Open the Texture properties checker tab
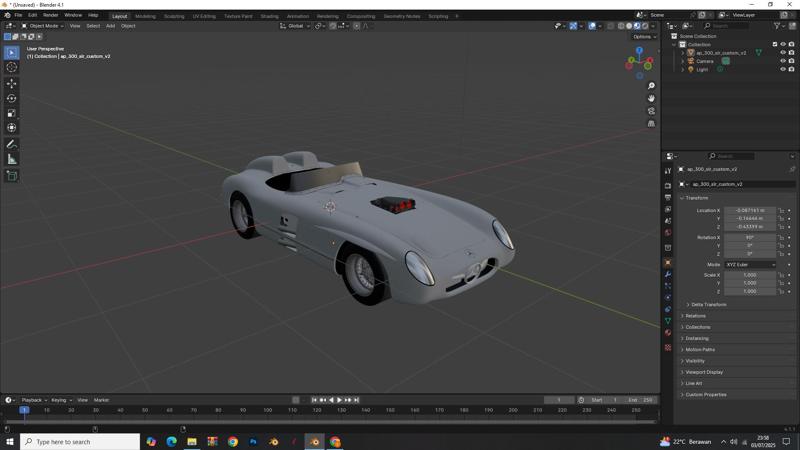The width and height of the screenshot is (800, 450). [668, 347]
